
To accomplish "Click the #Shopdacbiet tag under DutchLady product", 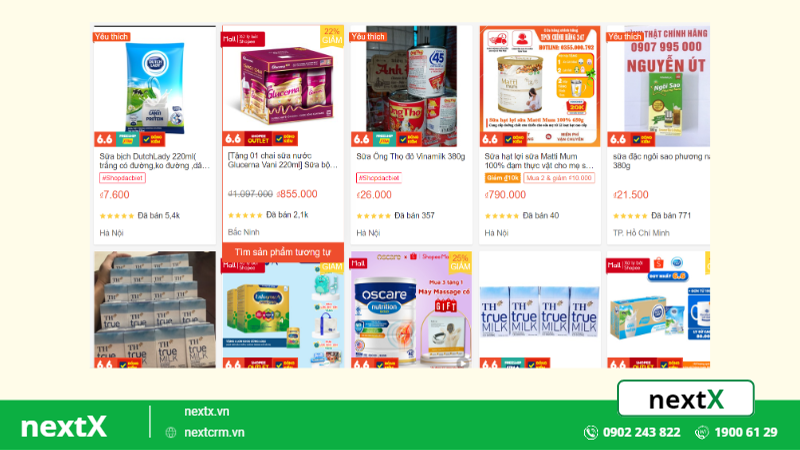I will click(122, 178).
